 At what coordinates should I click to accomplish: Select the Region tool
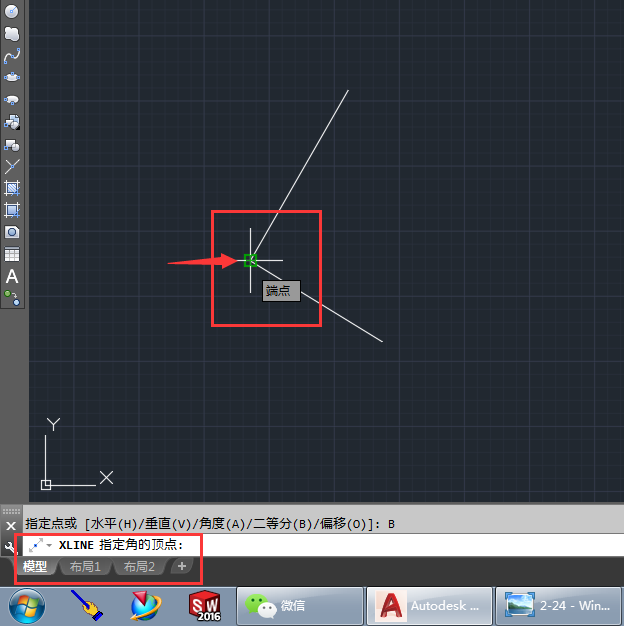(x=12, y=232)
